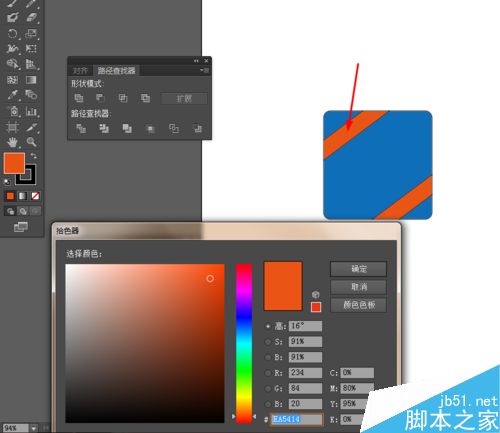Image resolution: width=500 pixels, height=433 pixels.
Task: Select the Mesh tool
Action: click(x=12, y=80)
